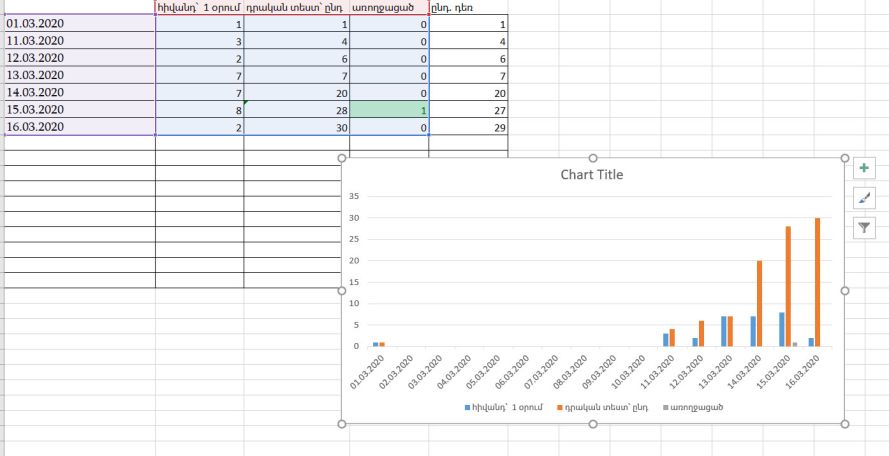This screenshot has height=456, width=889.
Task: Select the cell containing 28
Action: [297, 110]
